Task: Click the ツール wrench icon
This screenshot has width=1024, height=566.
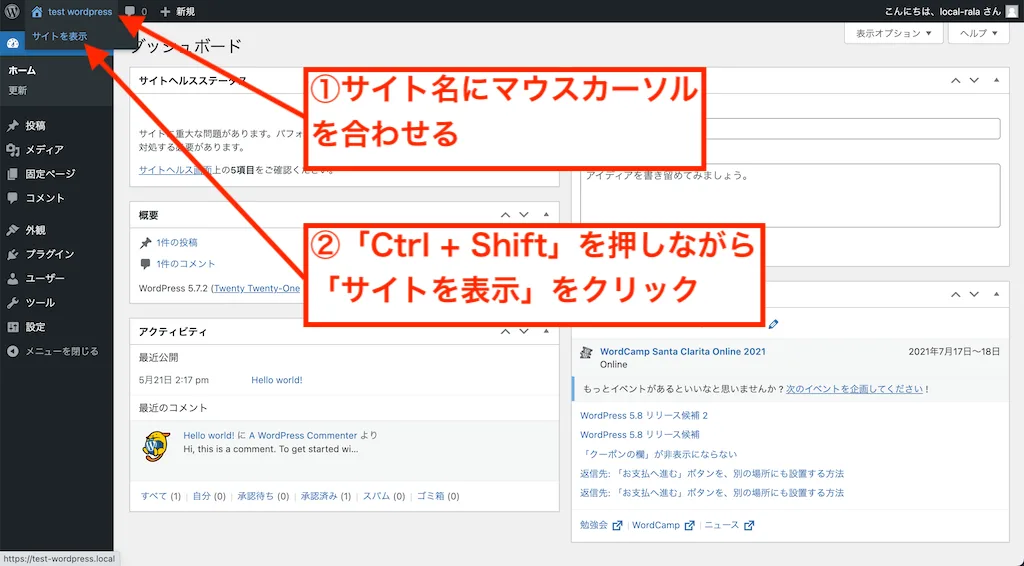Action: point(12,302)
